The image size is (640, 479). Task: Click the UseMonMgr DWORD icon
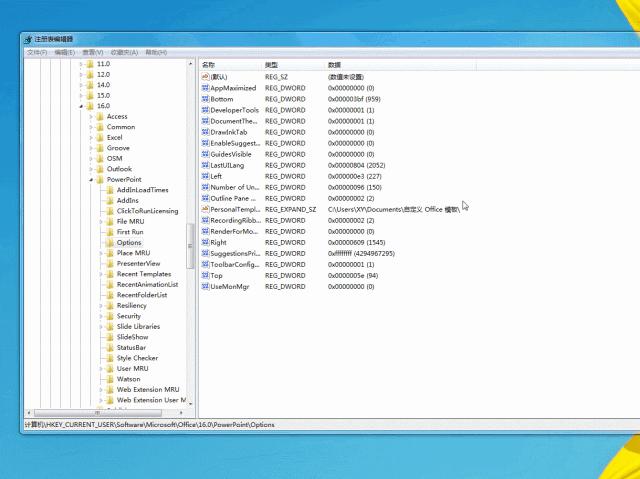pos(205,286)
